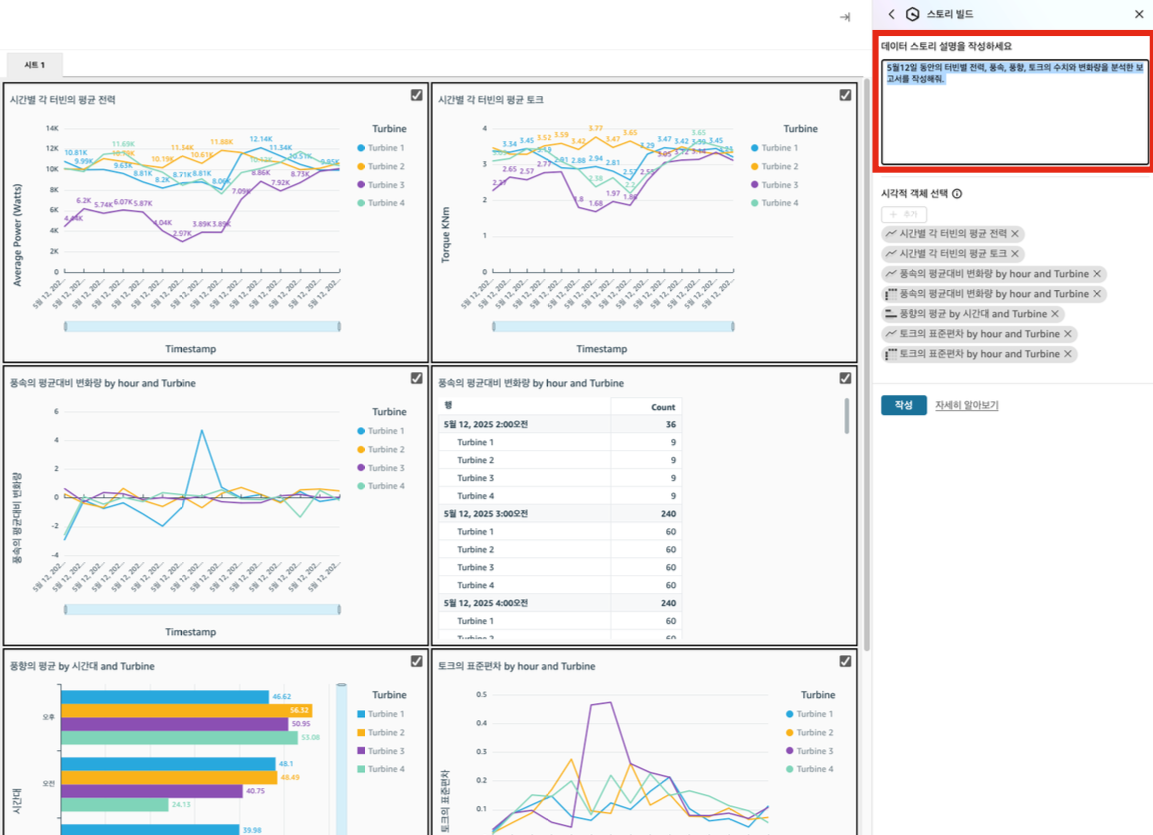Collapse the side panel with arrow icon
The height and width of the screenshot is (835, 1153).
845,17
